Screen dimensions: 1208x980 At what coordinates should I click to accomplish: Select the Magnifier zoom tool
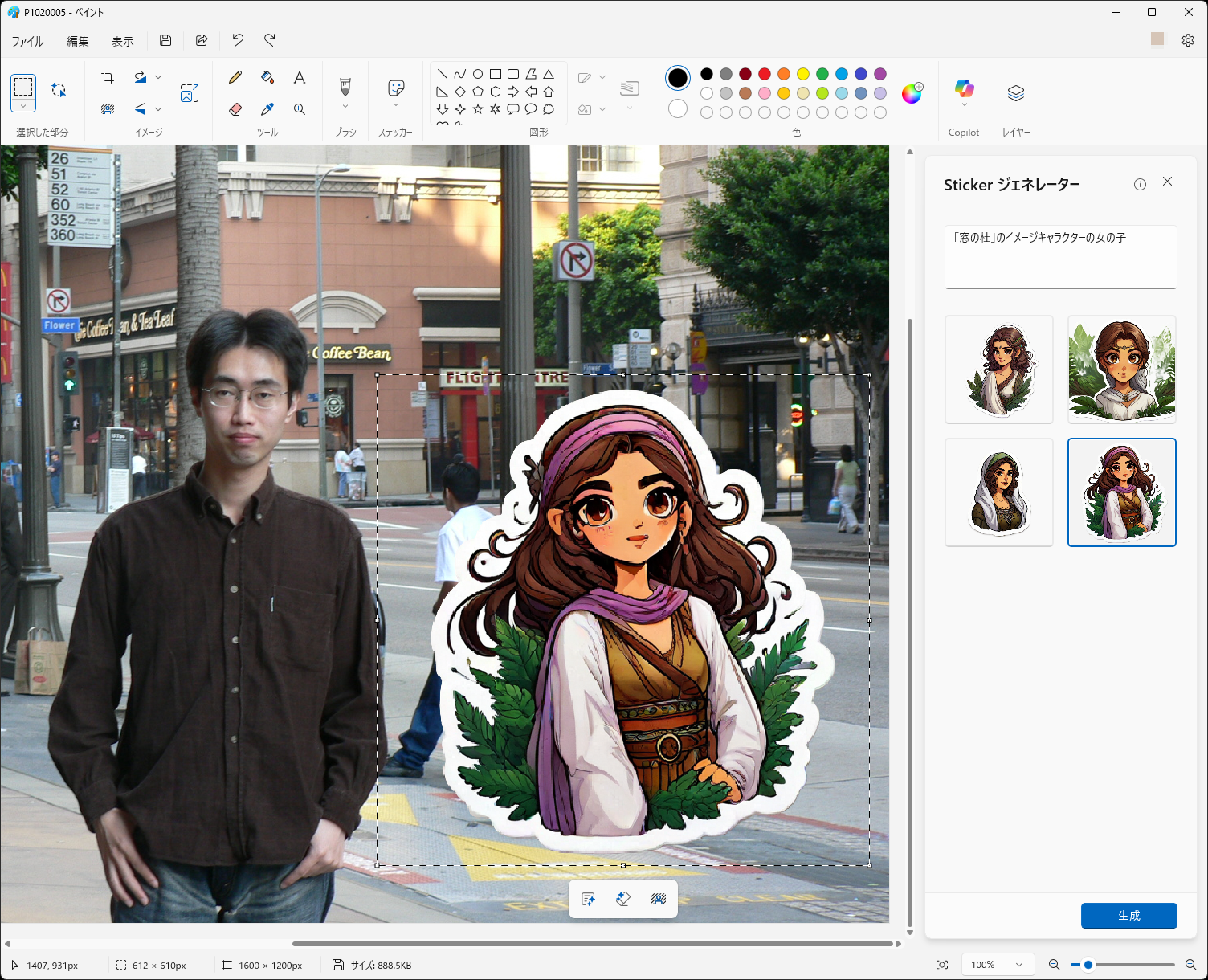300,109
